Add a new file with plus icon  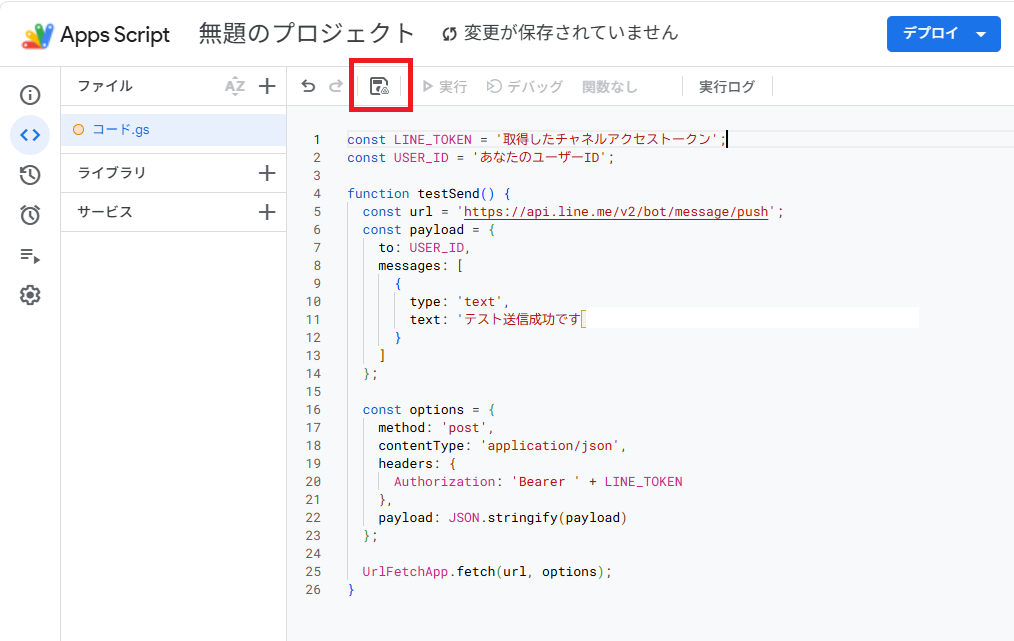pyautogui.click(x=267, y=86)
